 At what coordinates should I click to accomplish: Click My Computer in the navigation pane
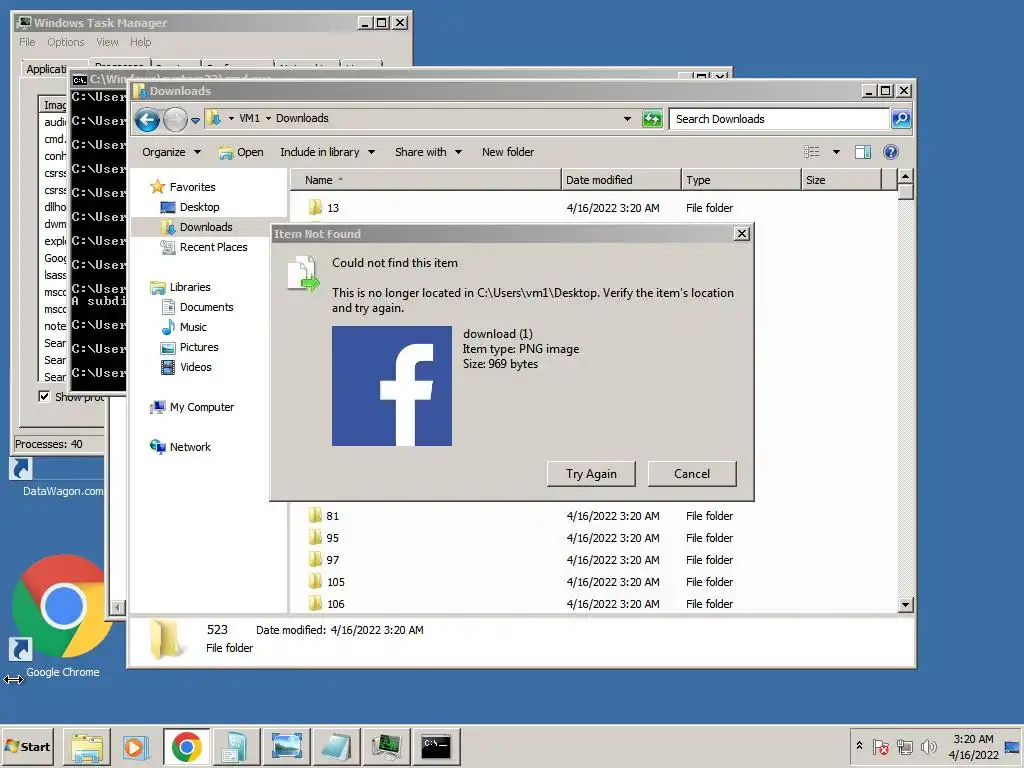[x=201, y=407]
